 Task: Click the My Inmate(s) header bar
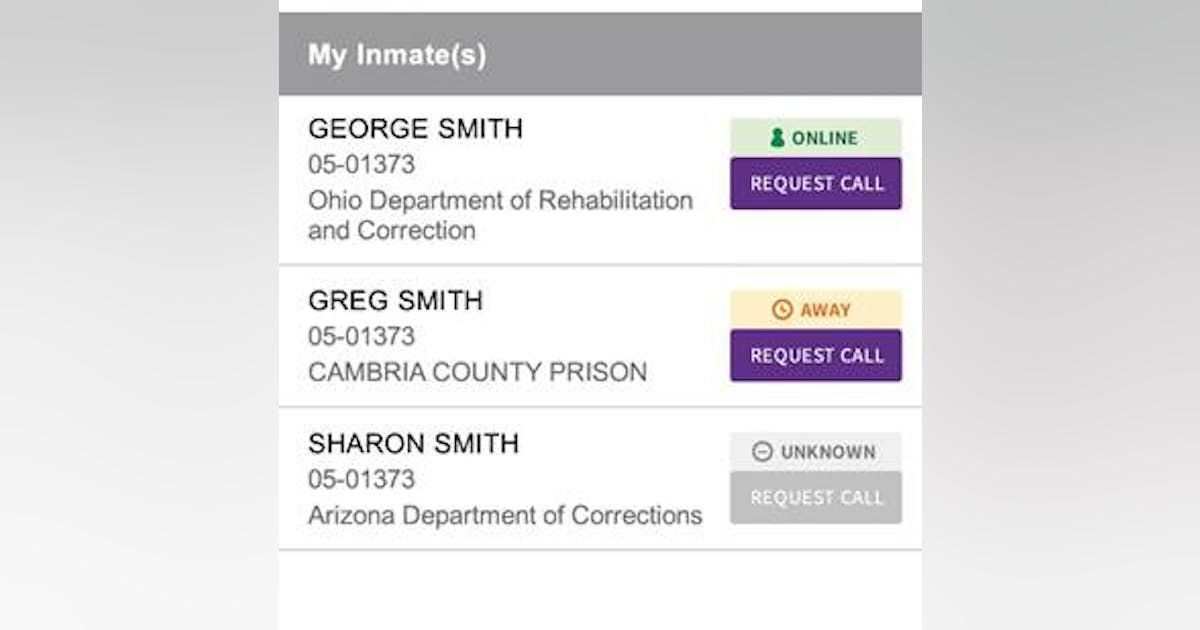pyautogui.click(x=600, y=54)
